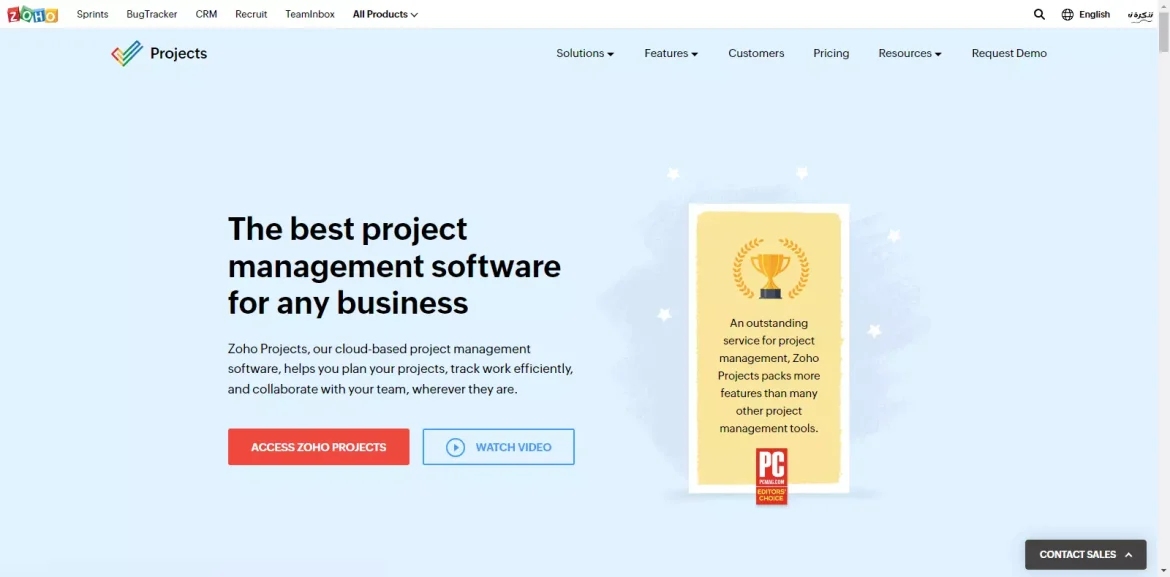Click the headline "The best project management software"
The width and height of the screenshot is (1170, 577).
[x=394, y=266]
